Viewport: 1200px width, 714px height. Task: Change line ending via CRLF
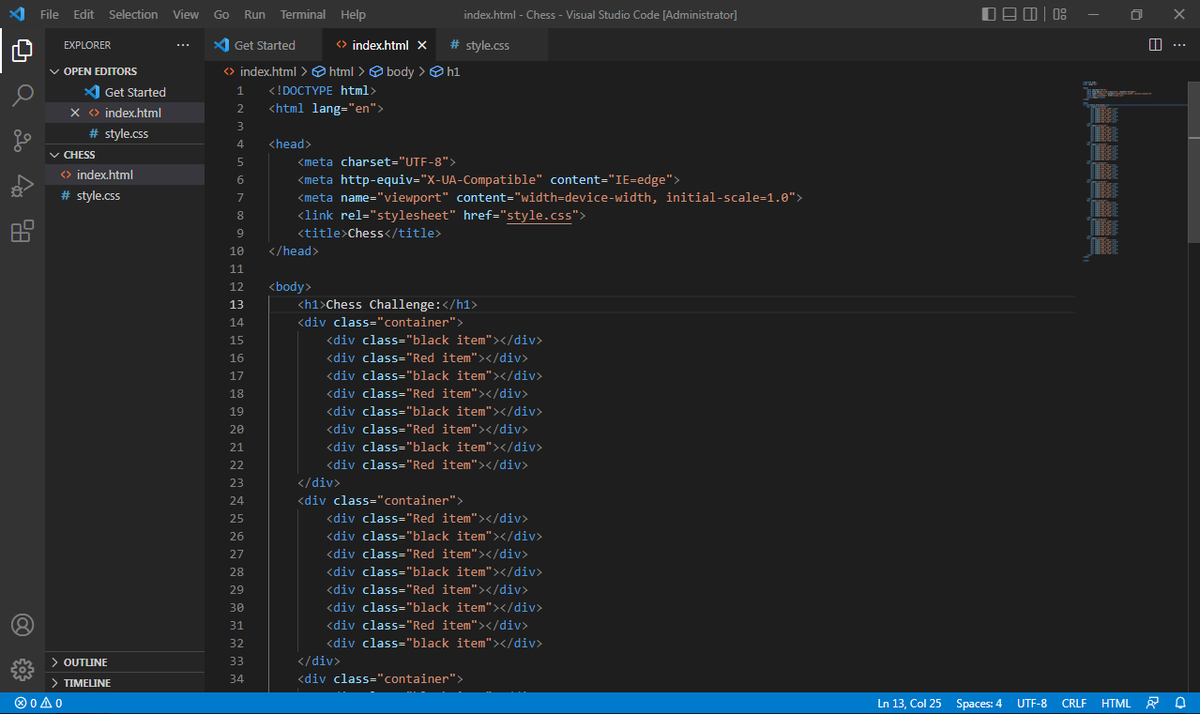coord(1074,703)
